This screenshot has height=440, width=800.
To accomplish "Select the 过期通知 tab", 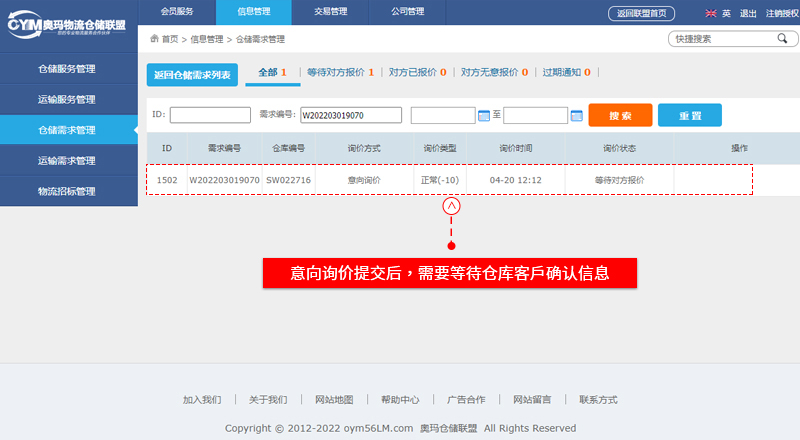I will [x=565, y=72].
